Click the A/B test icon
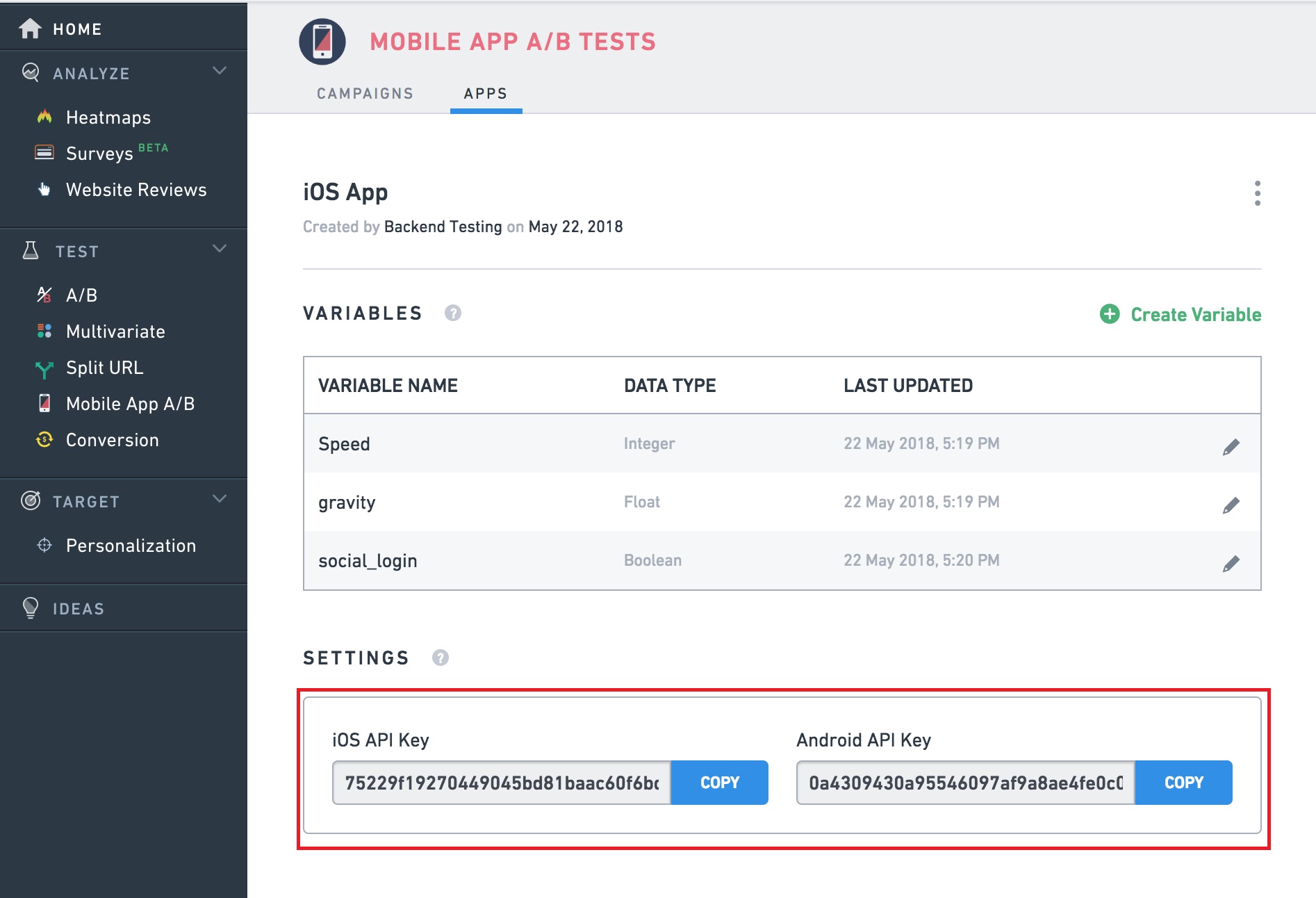1316x898 pixels. (x=44, y=295)
